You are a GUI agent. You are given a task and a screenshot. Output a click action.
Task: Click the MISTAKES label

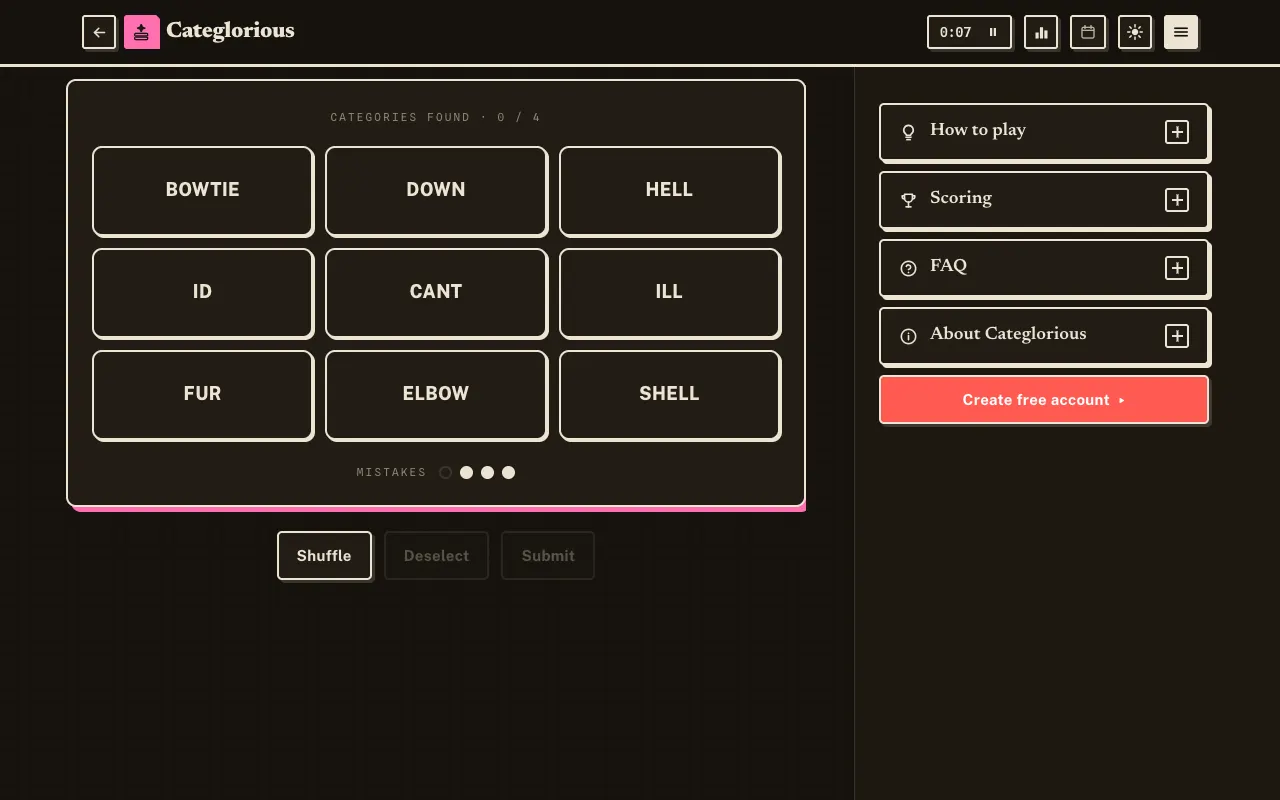[x=391, y=472]
